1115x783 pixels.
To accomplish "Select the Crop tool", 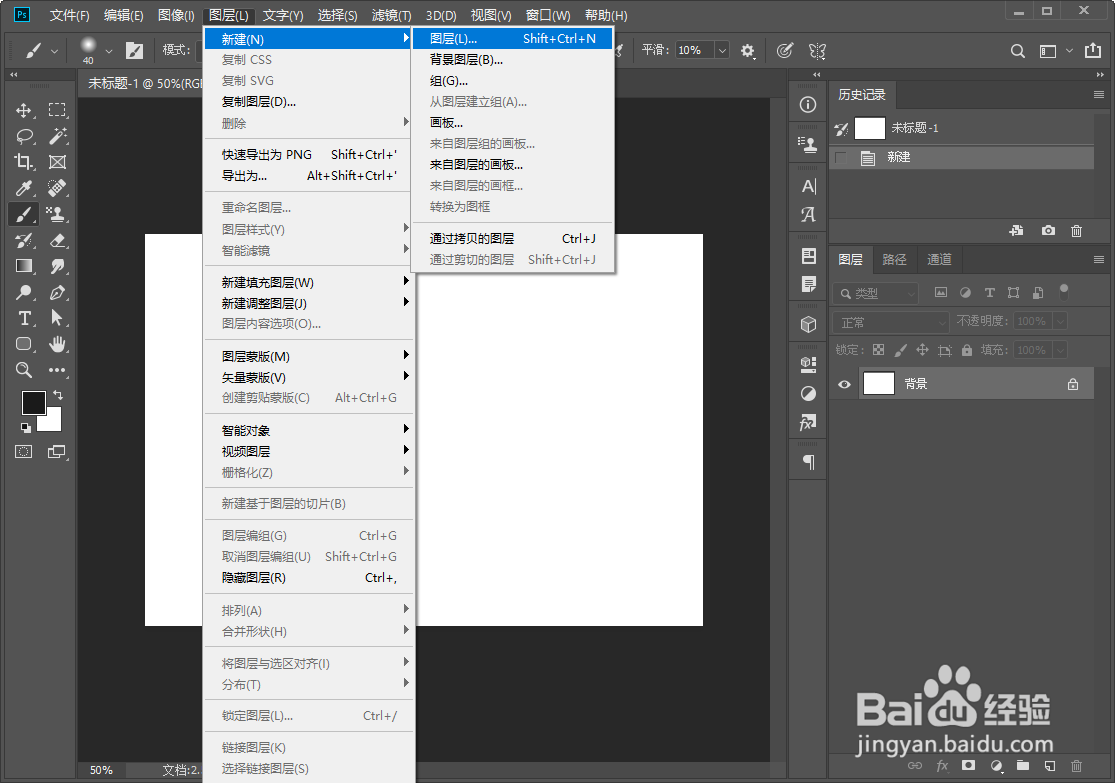I will click(x=23, y=162).
